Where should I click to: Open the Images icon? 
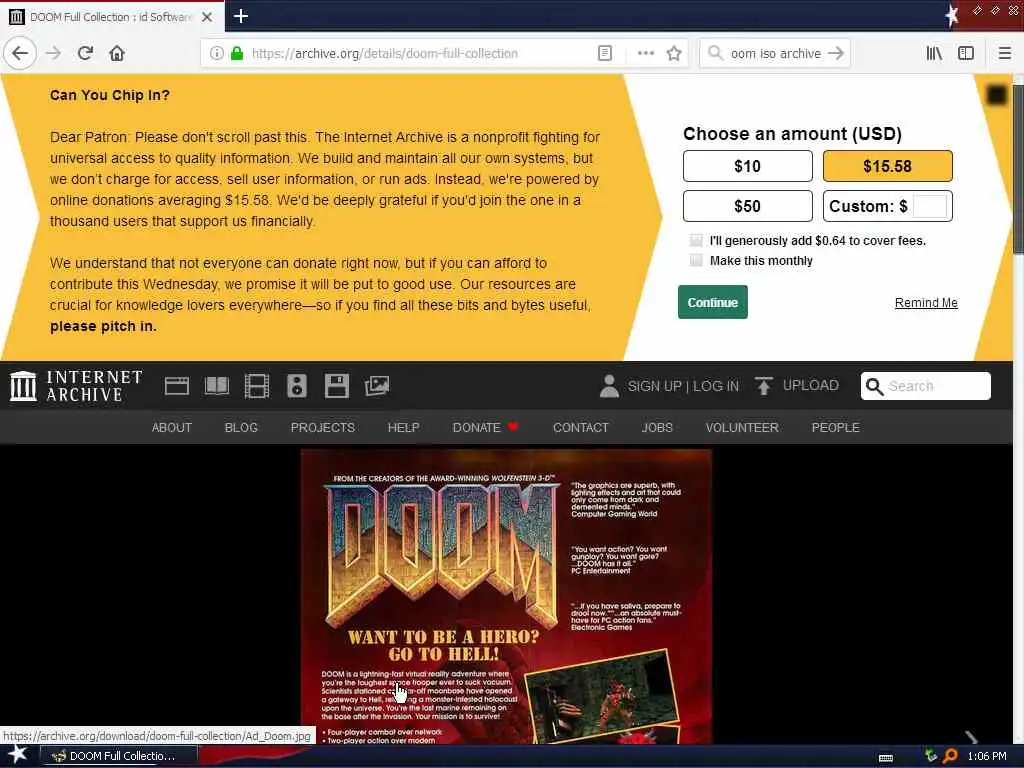click(377, 386)
